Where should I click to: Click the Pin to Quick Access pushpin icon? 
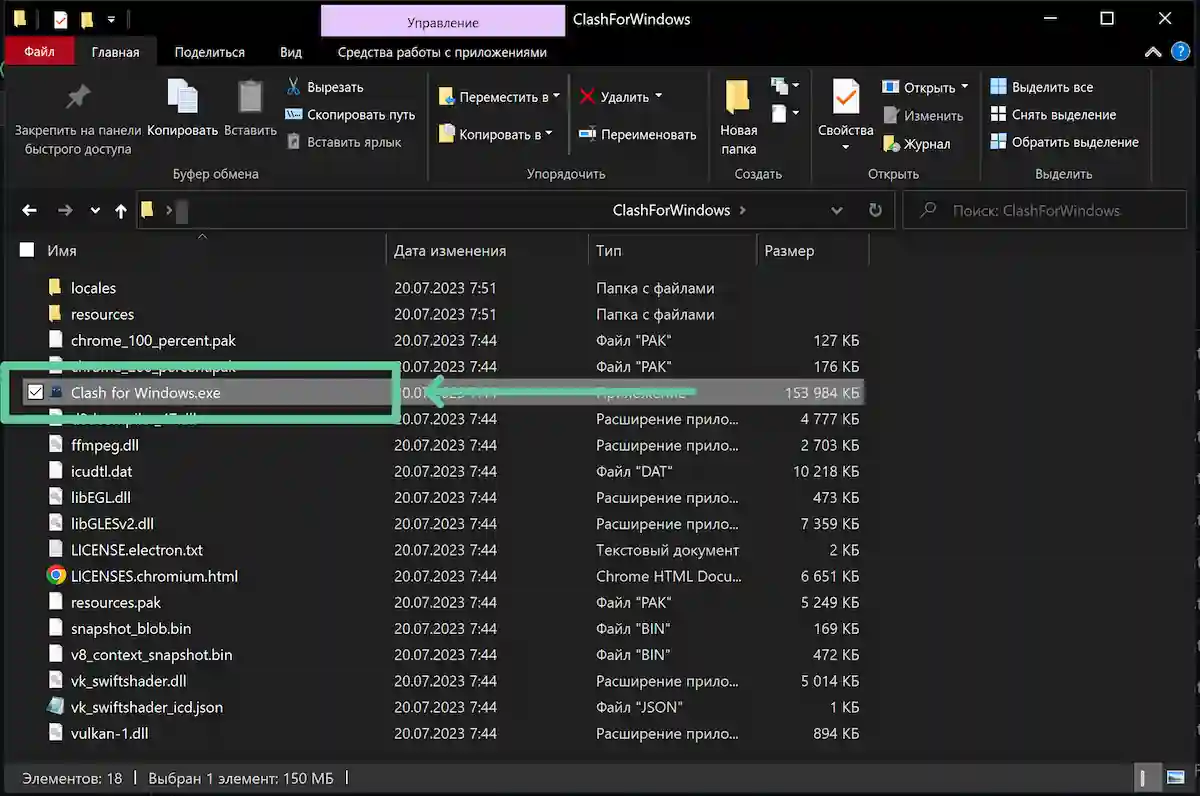tap(77, 97)
